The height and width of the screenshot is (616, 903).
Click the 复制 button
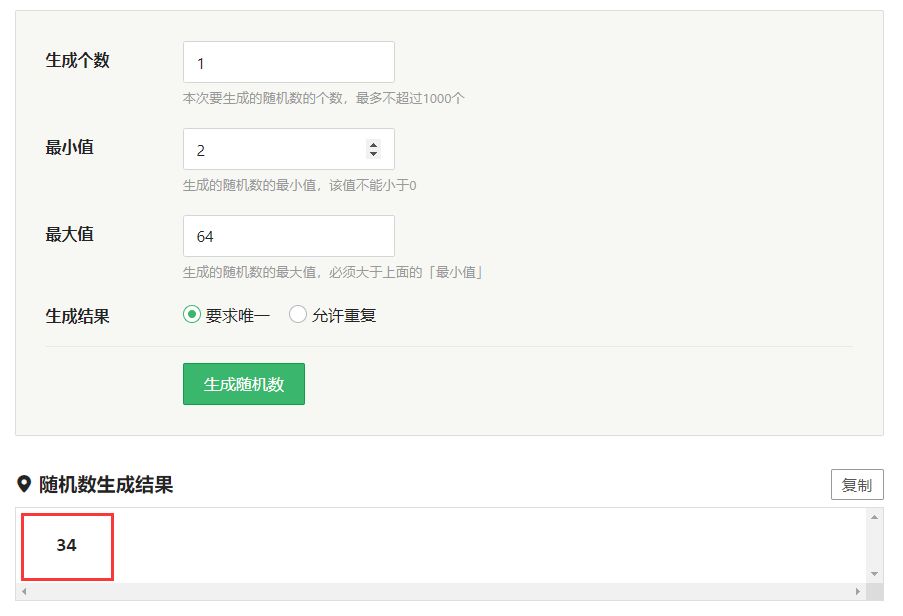pos(857,485)
